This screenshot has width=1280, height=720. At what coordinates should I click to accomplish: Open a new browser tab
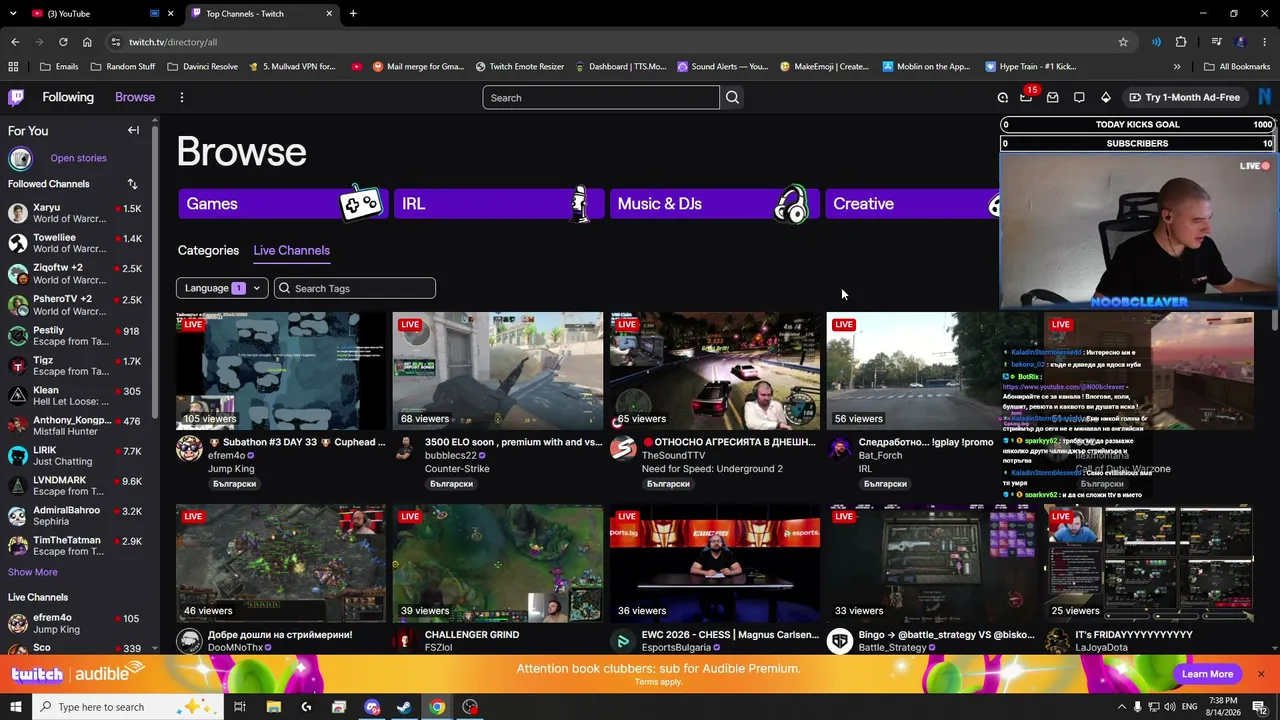click(x=353, y=14)
